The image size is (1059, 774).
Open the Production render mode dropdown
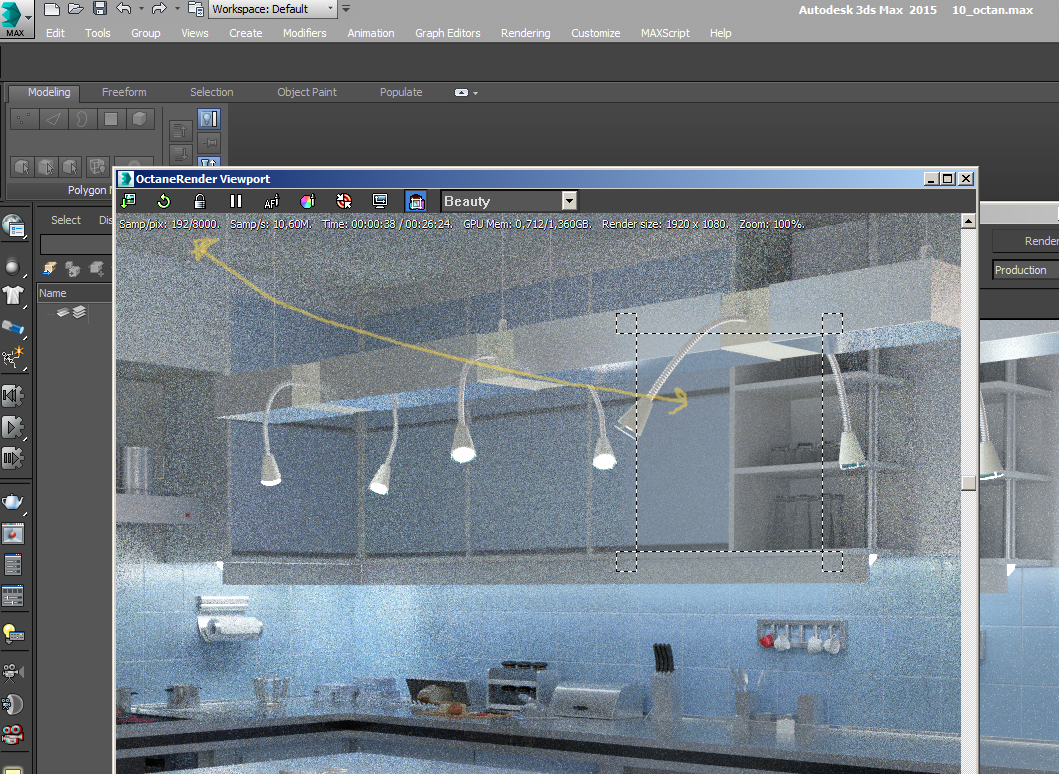pos(1026,270)
